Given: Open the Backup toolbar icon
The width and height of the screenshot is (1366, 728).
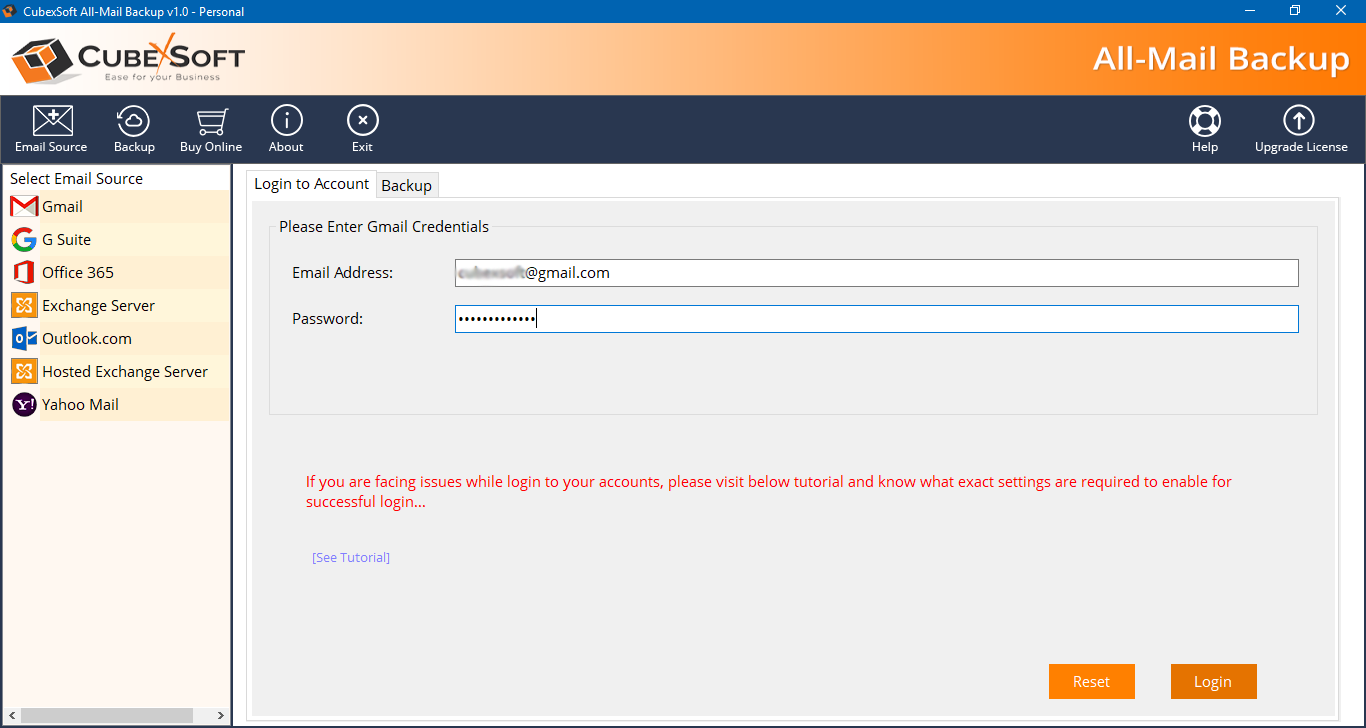Looking at the screenshot, I should [134, 122].
